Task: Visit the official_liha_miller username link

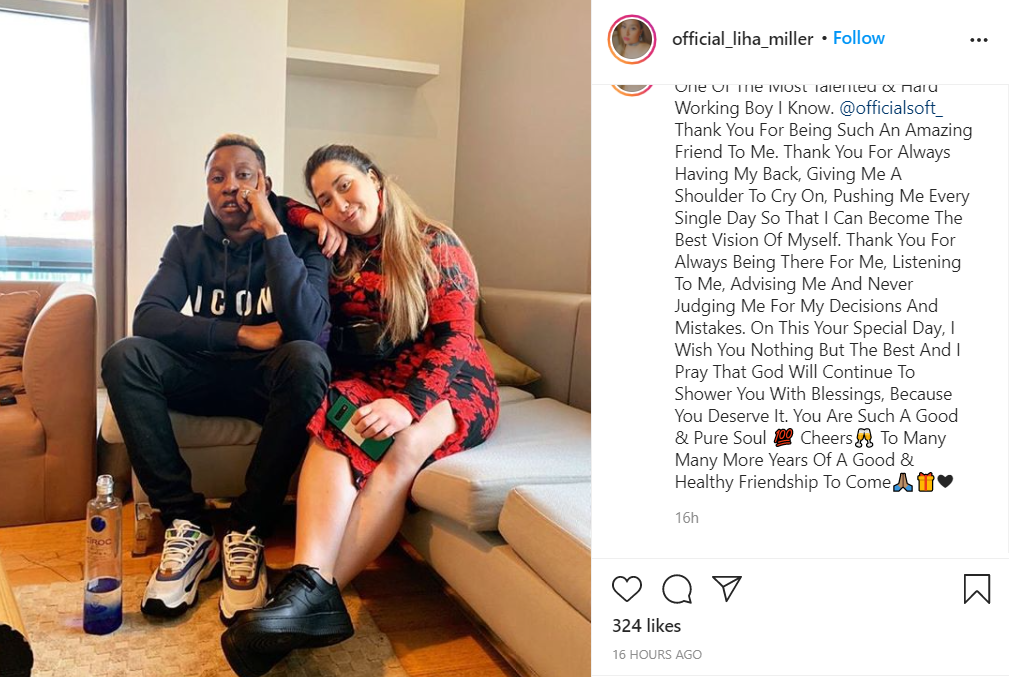Action: click(743, 39)
